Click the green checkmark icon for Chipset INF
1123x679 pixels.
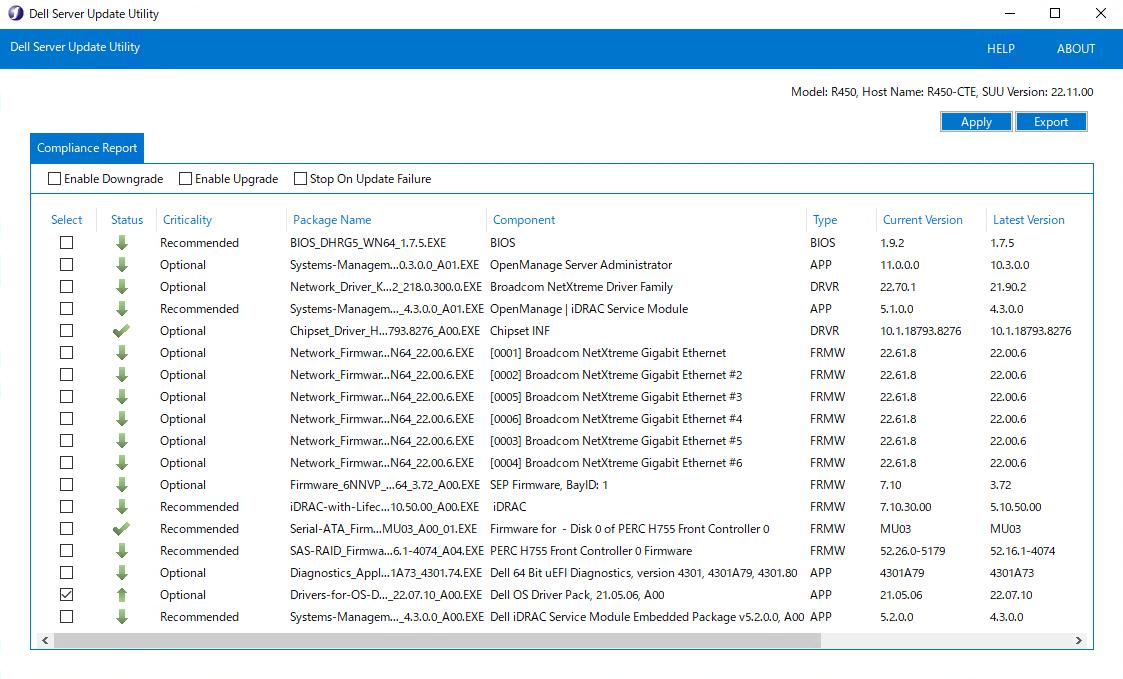pos(121,330)
